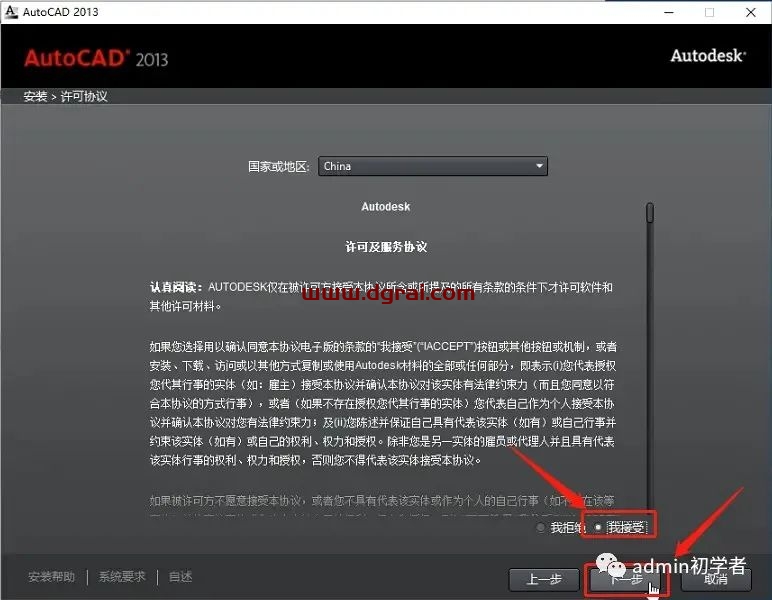Click the 许可协议 breadcrumb item
This screenshot has width=772, height=600.
click(84, 96)
